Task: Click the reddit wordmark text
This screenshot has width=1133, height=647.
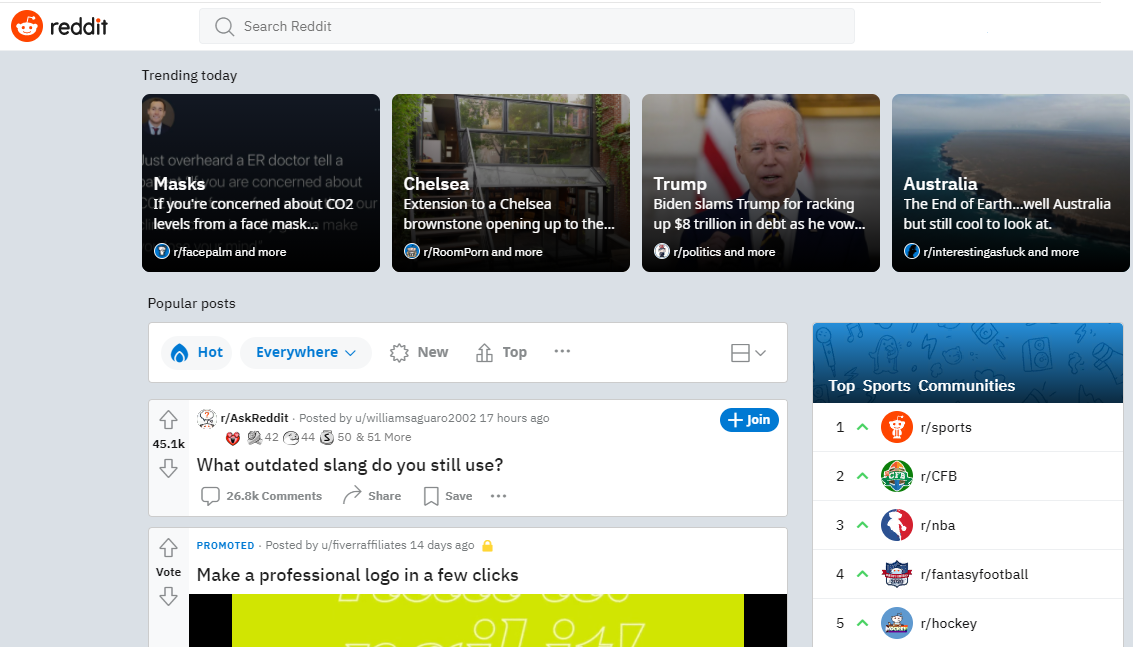Action: (x=79, y=27)
